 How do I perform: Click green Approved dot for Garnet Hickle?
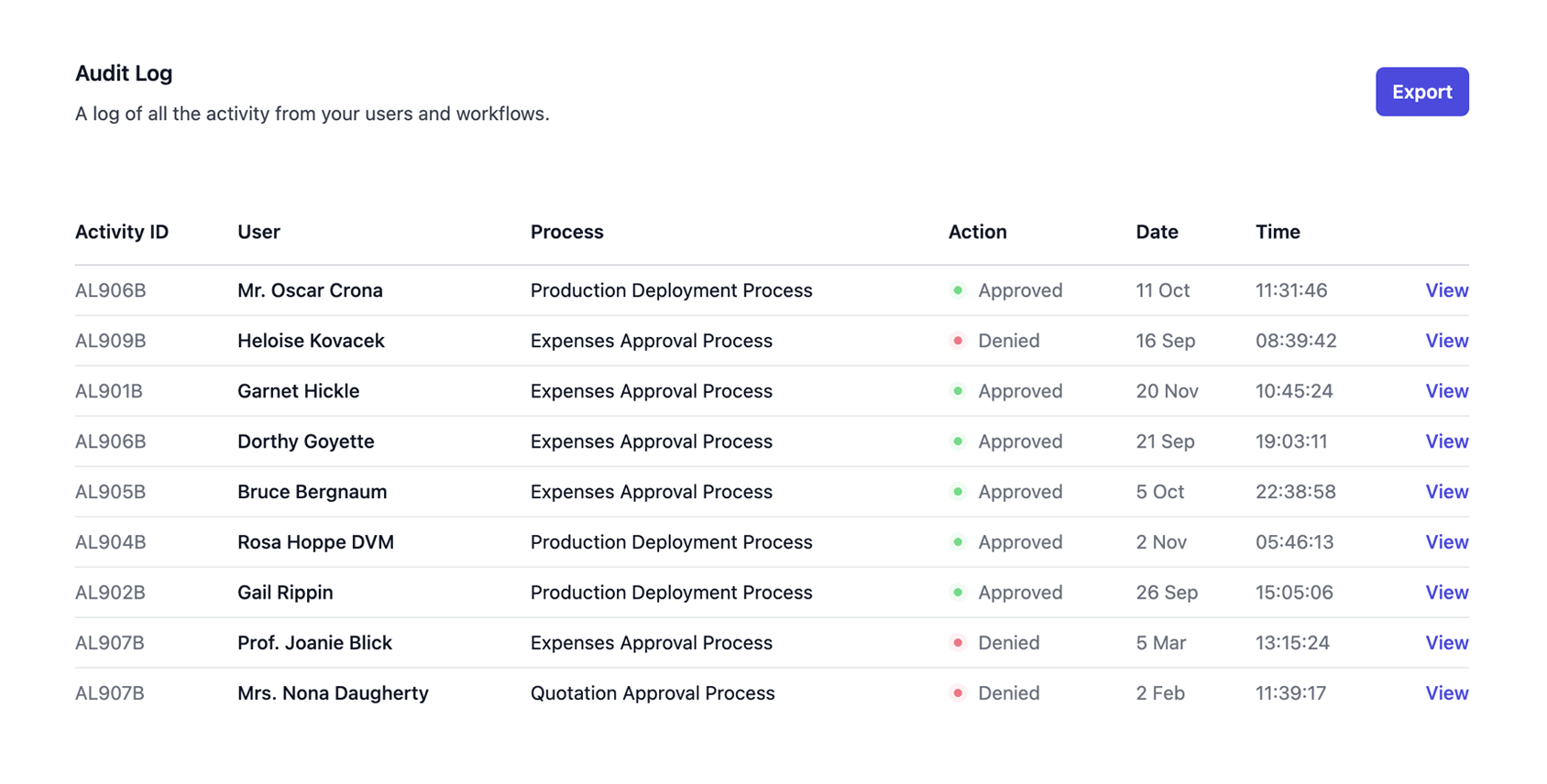[958, 391]
